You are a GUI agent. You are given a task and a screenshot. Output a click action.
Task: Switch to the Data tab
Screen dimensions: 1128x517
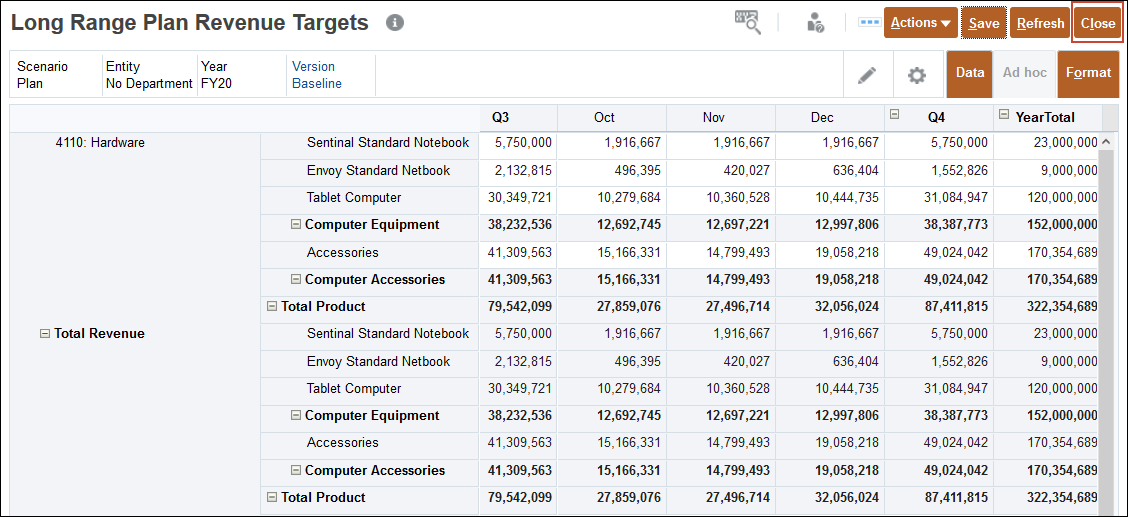click(x=970, y=73)
